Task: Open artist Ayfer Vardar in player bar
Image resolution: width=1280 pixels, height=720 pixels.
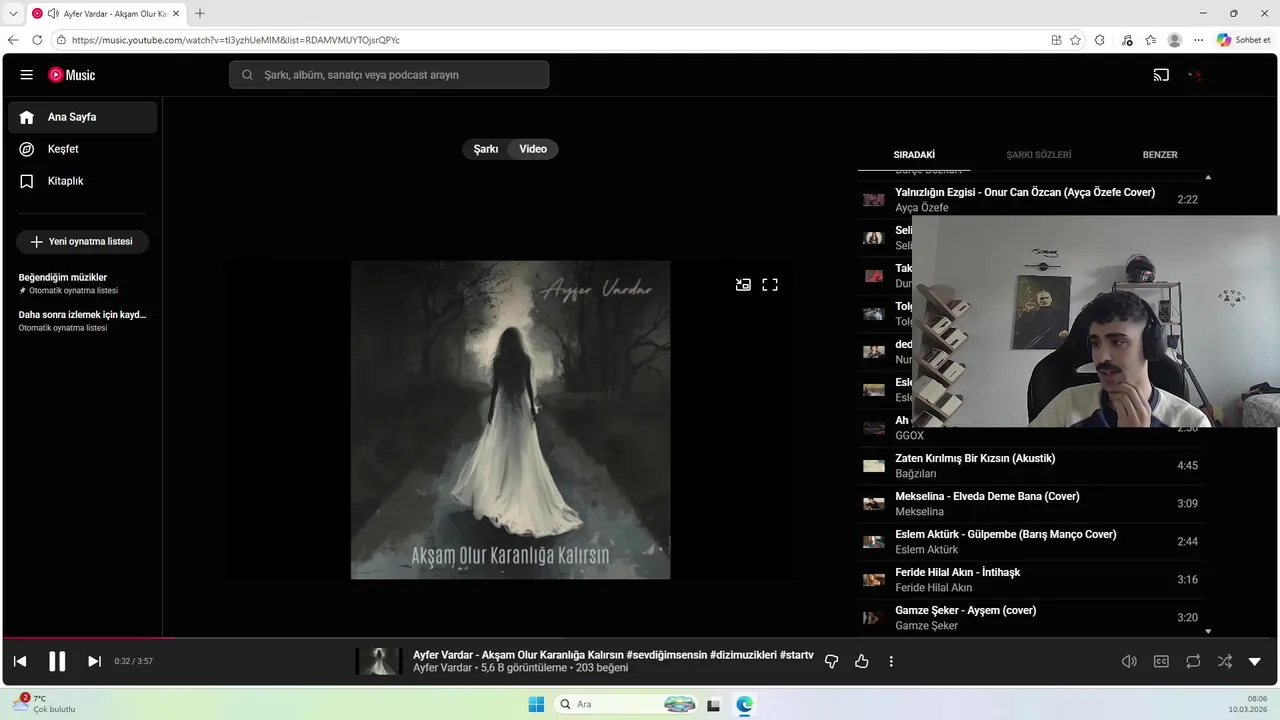Action: point(442,668)
